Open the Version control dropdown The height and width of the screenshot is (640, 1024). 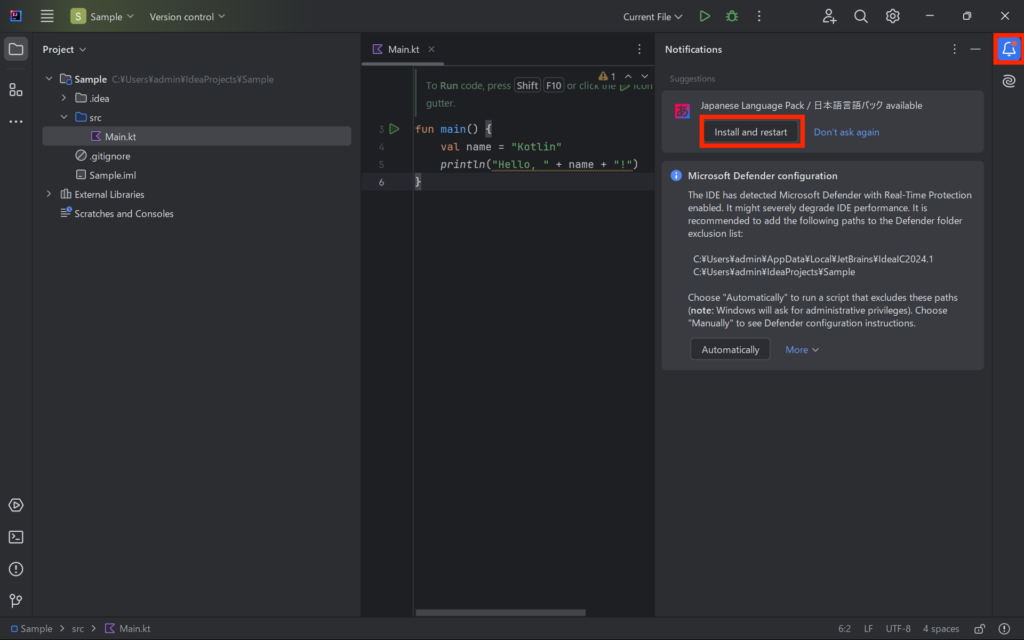coord(187,16)
